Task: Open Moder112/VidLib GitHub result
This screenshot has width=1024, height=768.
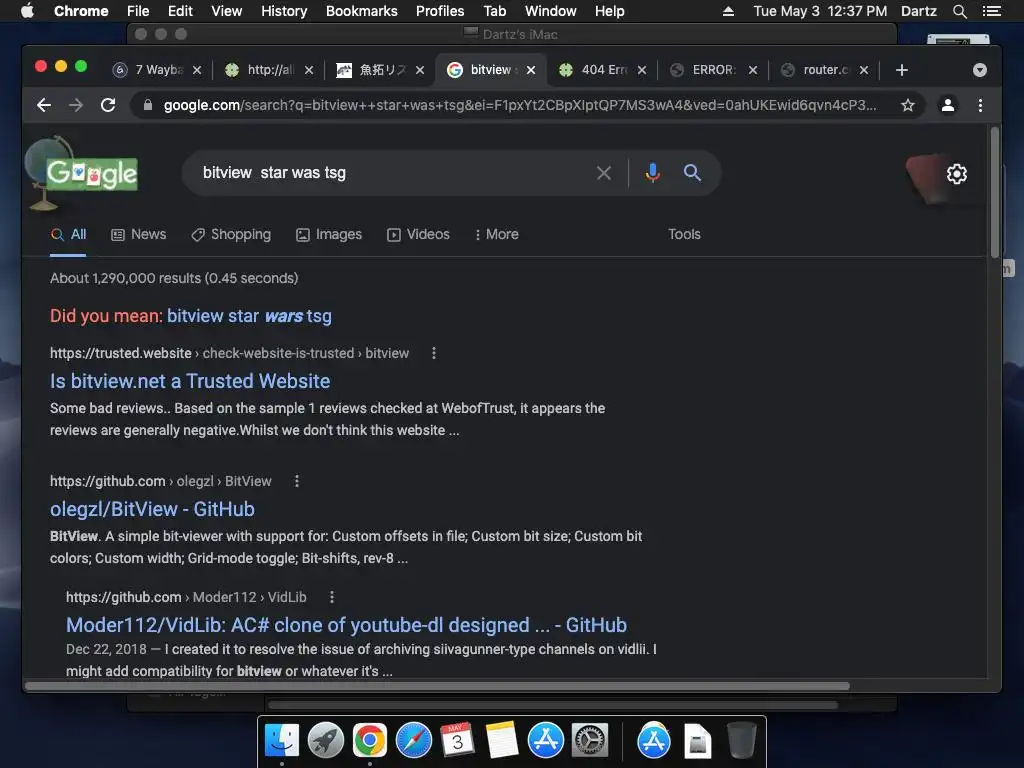Action: point(346,626)
